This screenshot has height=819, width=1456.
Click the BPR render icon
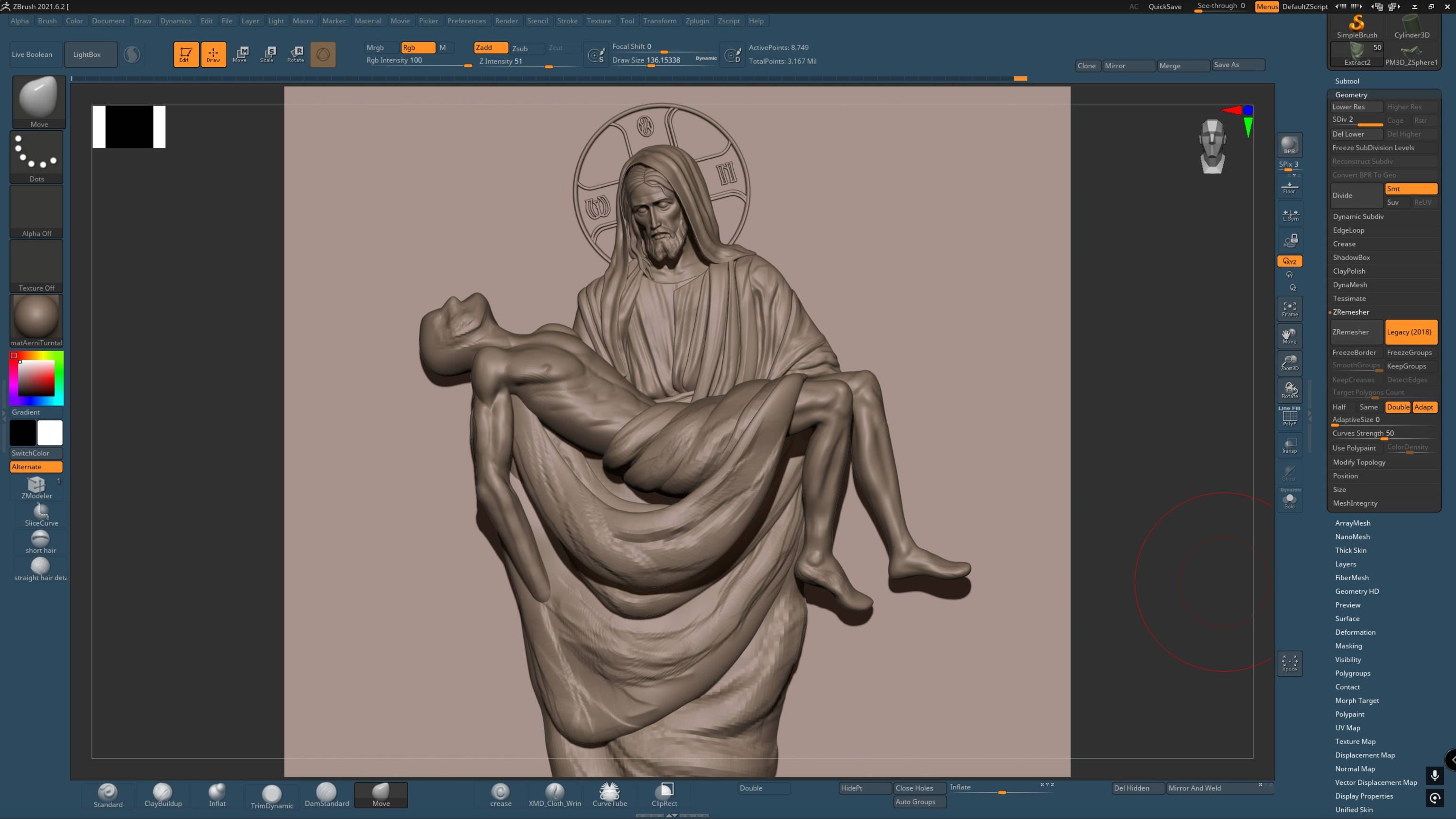(1289, 145)
